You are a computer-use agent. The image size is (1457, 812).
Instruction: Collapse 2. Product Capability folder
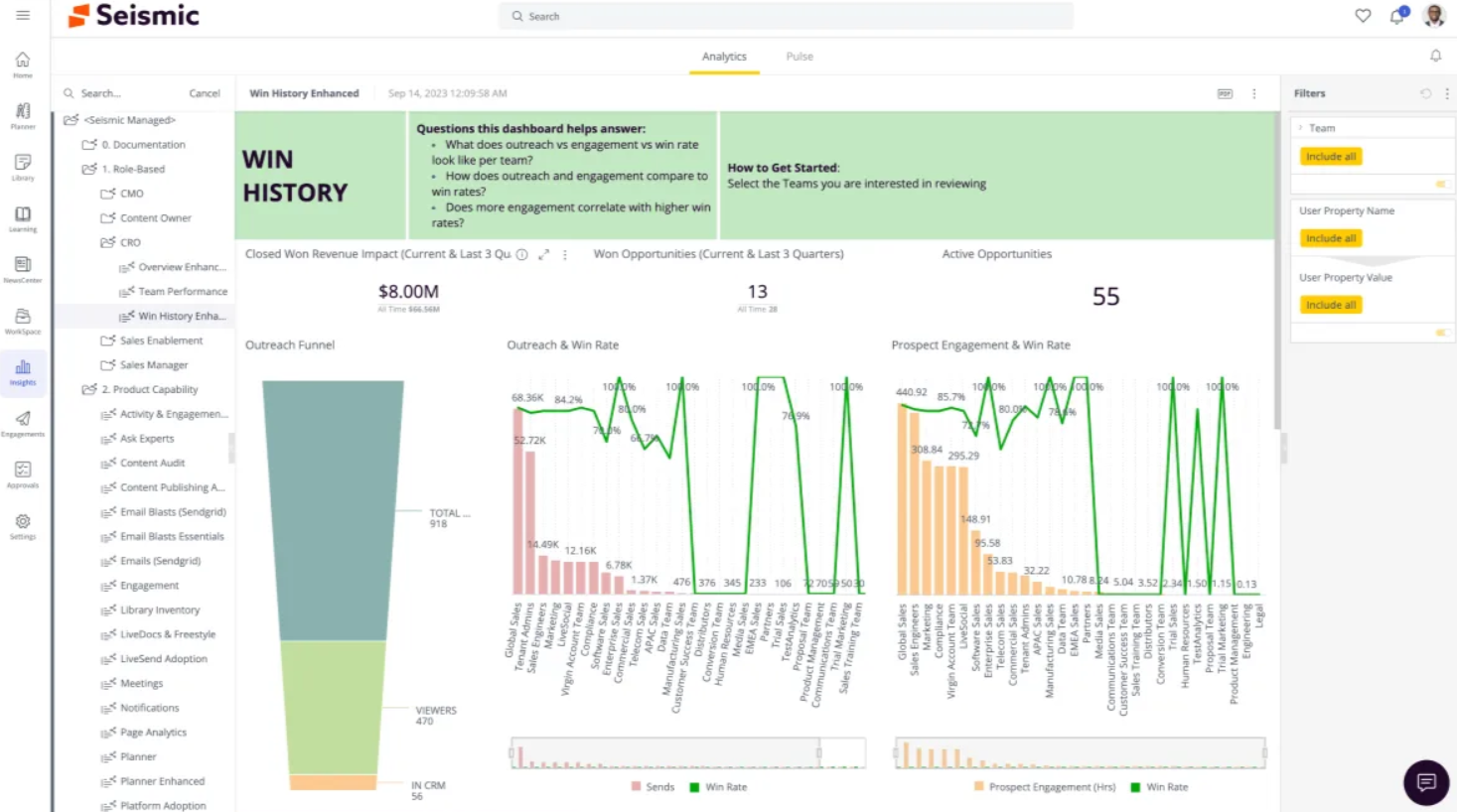(x=89, y=390)
